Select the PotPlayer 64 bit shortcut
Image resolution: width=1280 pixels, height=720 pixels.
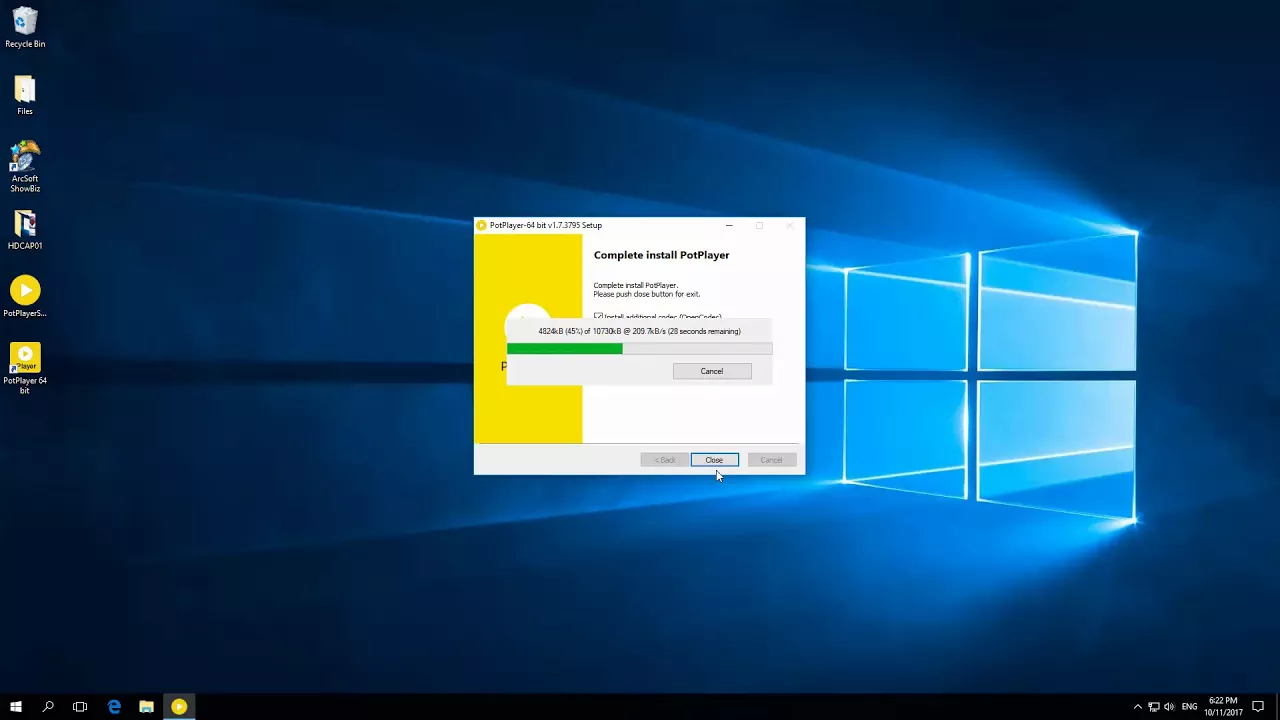(x=25, y=369)
